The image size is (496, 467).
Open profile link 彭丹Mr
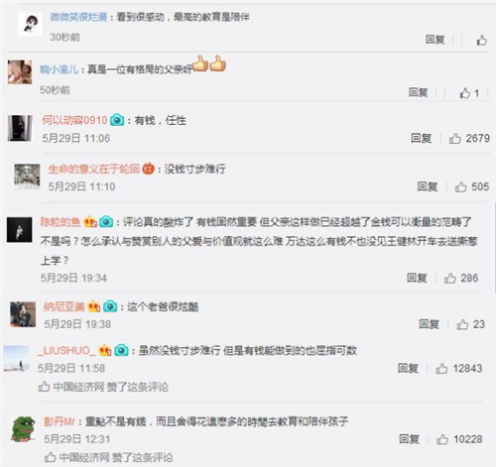click(59, 421)
